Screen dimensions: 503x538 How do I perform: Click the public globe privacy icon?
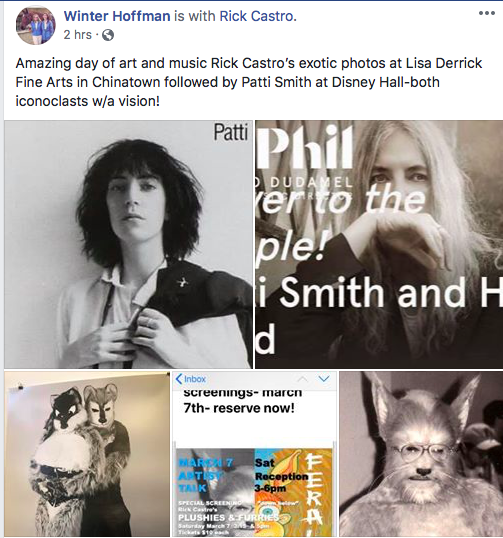point(108,35)
